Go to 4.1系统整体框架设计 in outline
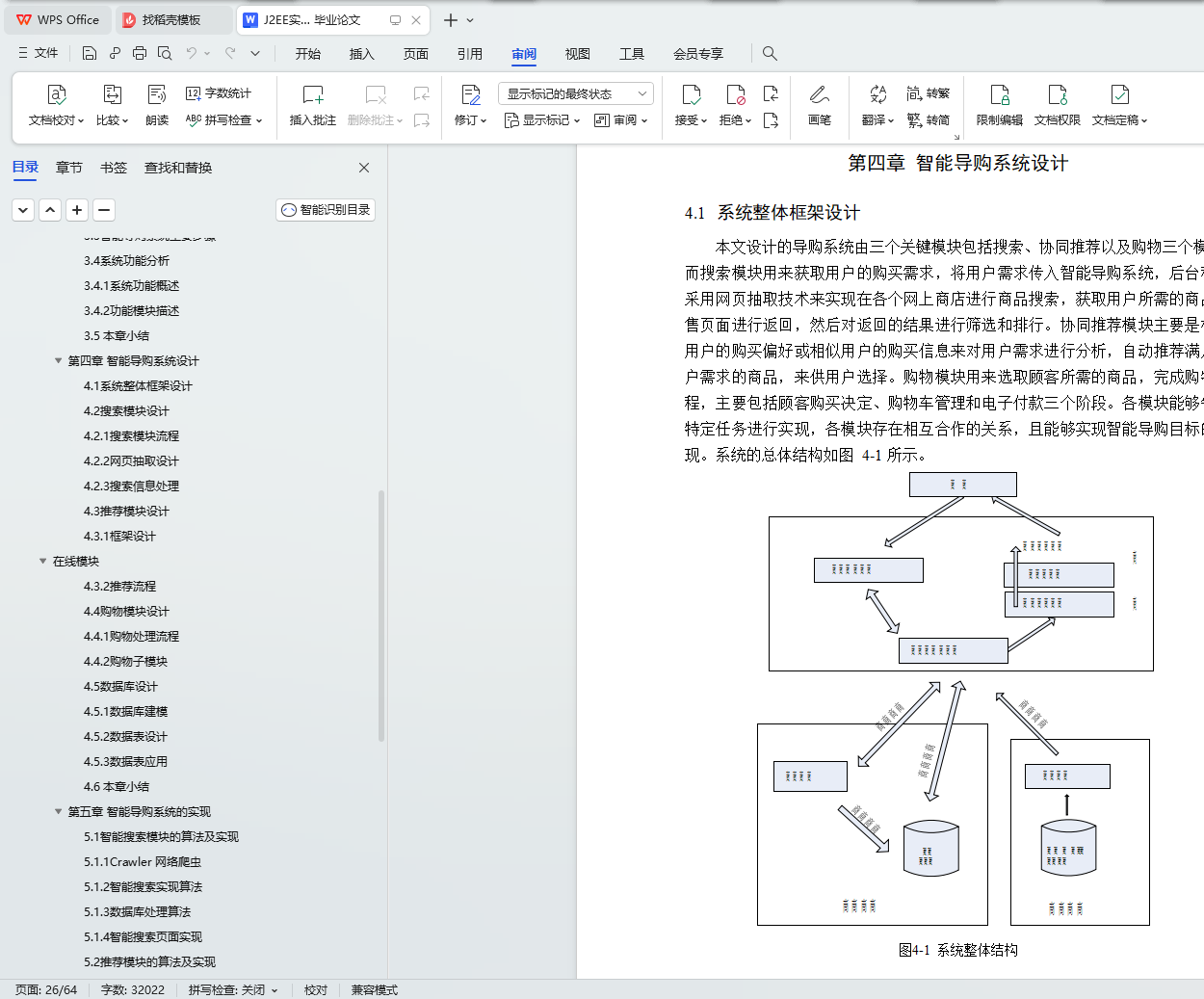The height and width of the screenshot is (999, 1204). [138, 386]
